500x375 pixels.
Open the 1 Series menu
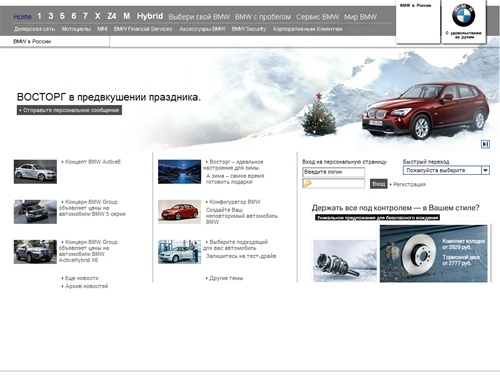(39, 16)
